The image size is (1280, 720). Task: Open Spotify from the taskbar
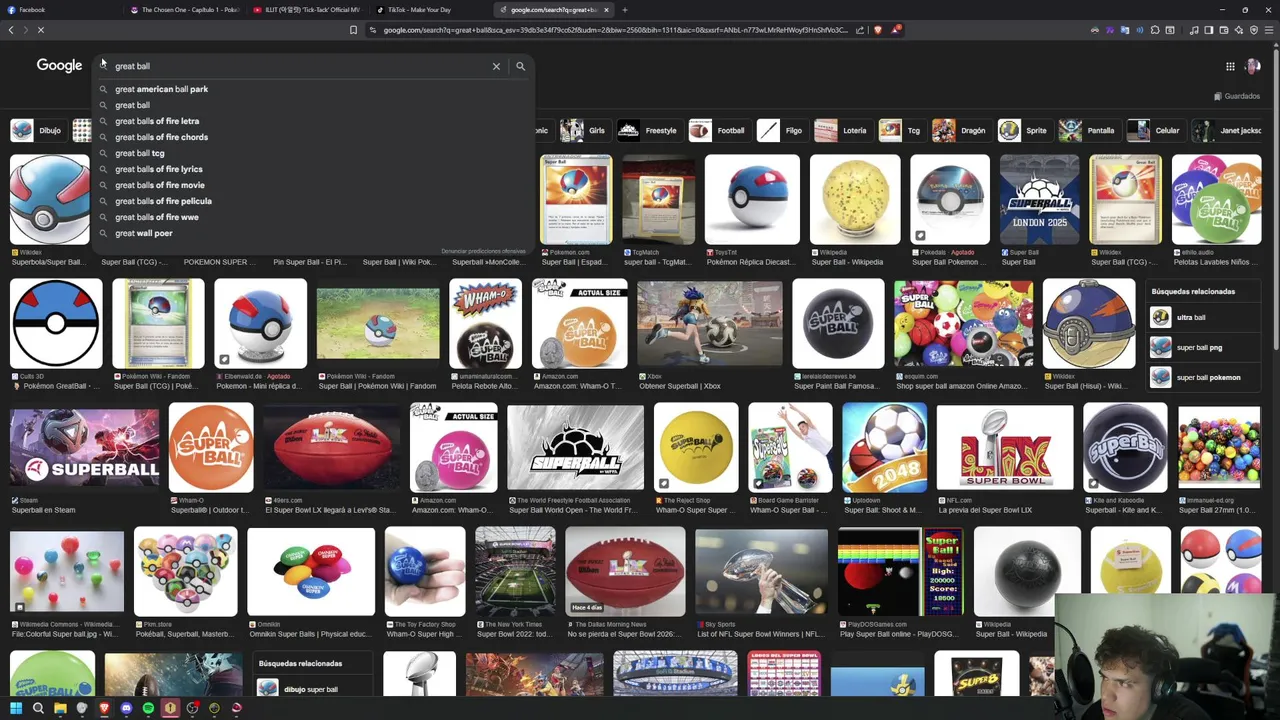(148, 708)
